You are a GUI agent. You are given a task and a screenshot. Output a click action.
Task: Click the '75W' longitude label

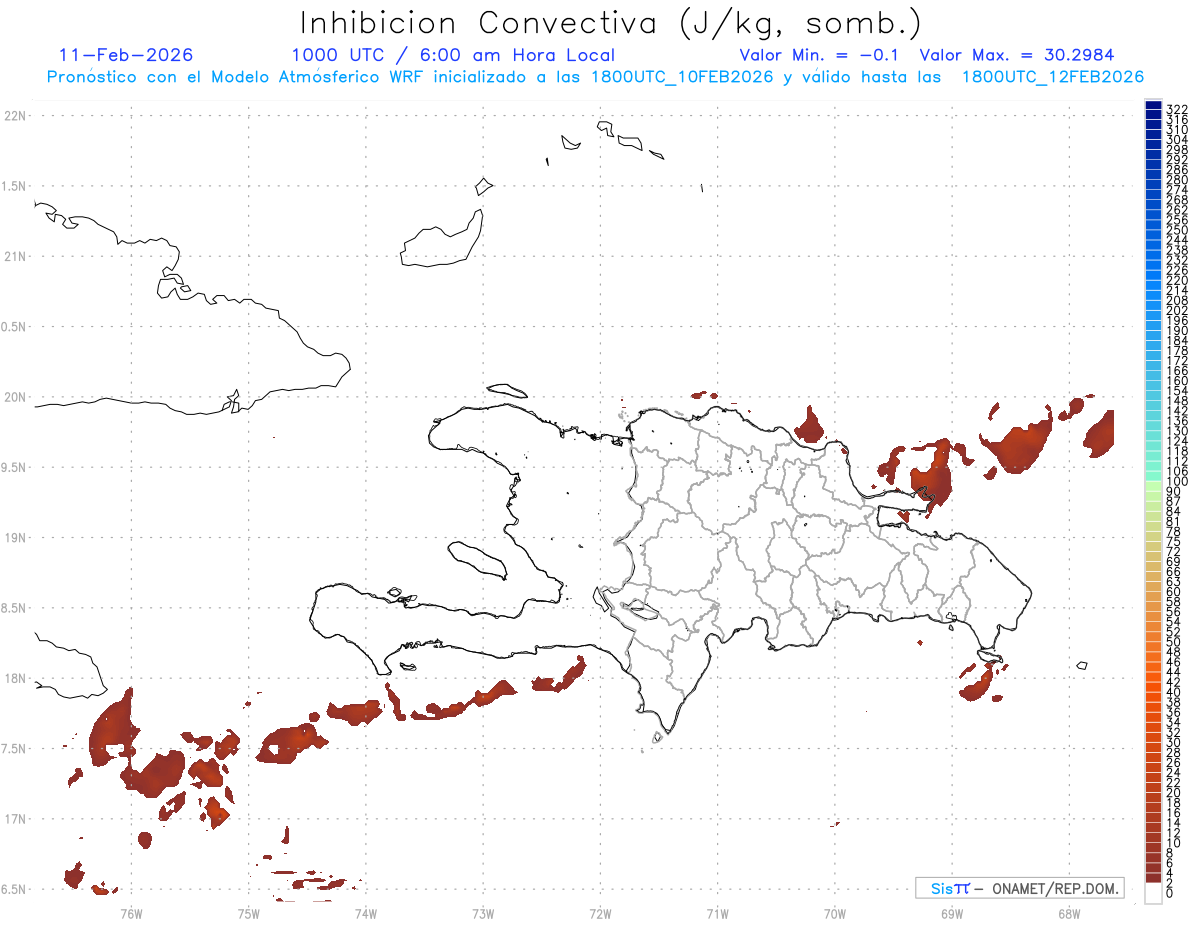249,912
